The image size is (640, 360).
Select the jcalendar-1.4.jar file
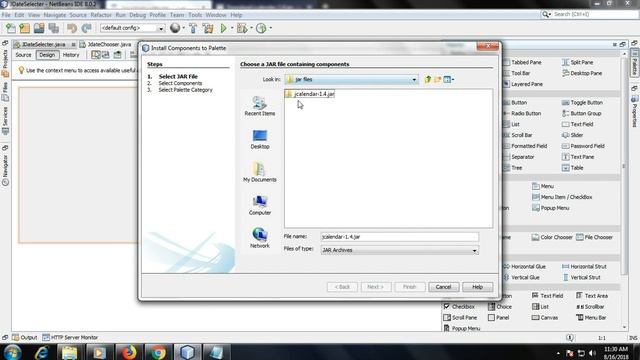tap(310, 94)
